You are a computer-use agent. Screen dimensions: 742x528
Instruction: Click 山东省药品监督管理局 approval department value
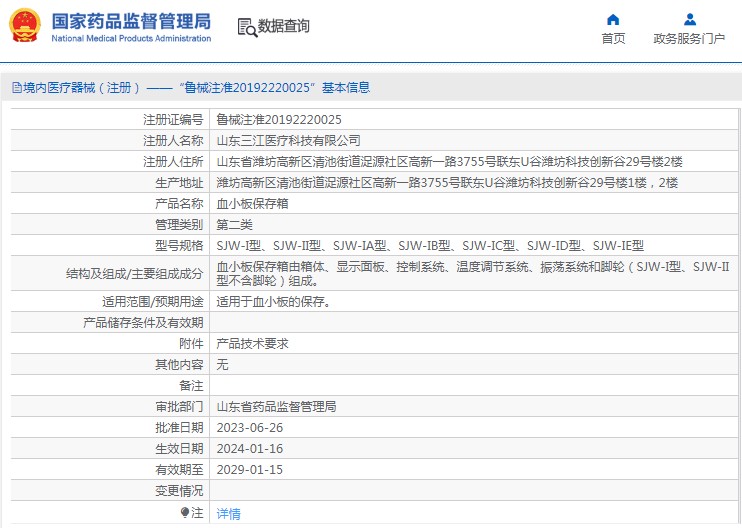click(276, 406)
